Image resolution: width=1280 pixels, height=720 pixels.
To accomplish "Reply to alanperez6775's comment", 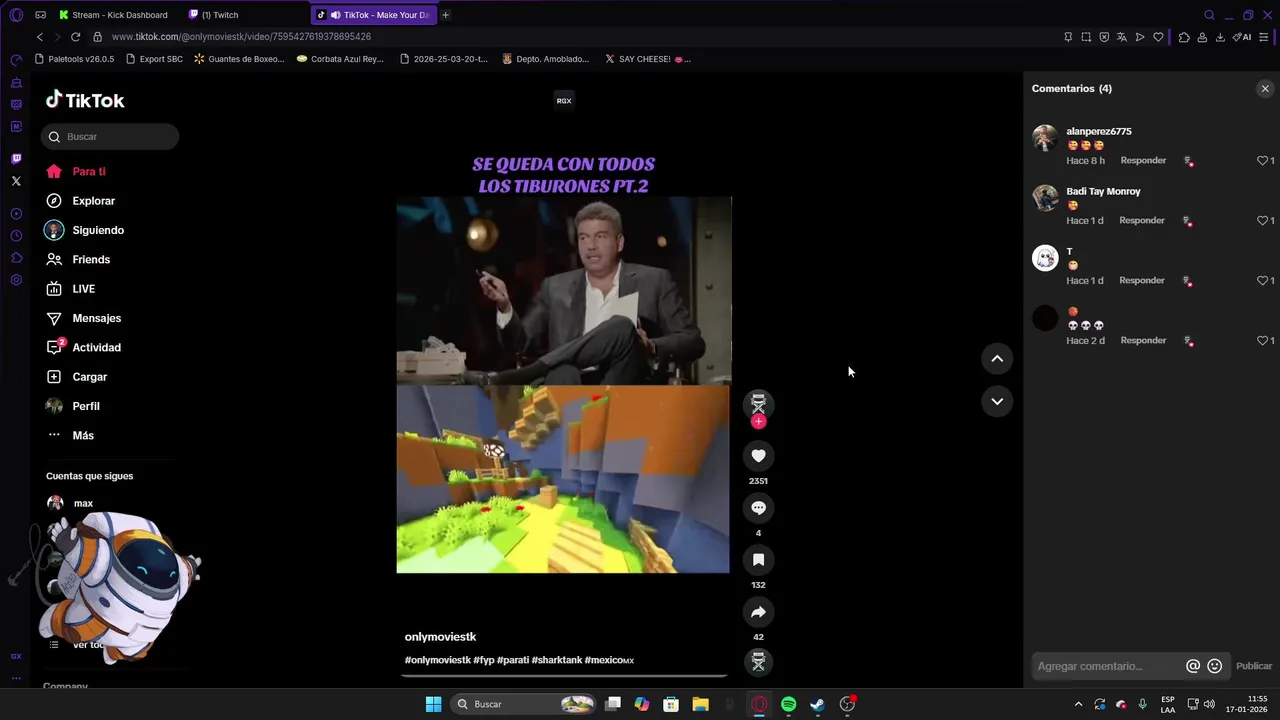I will pos(1143,161).
